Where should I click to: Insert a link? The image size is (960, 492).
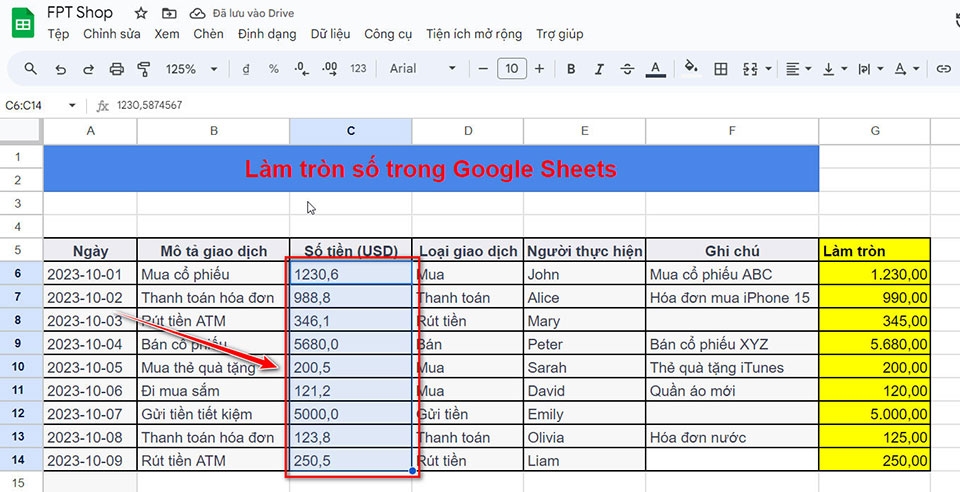coord(943,69)
